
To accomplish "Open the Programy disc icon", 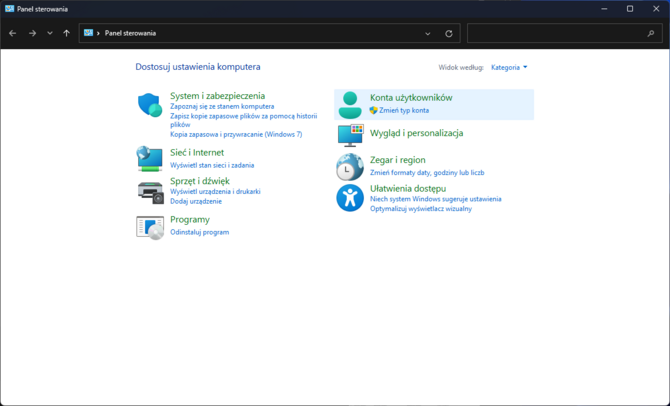I will [150, 227].
